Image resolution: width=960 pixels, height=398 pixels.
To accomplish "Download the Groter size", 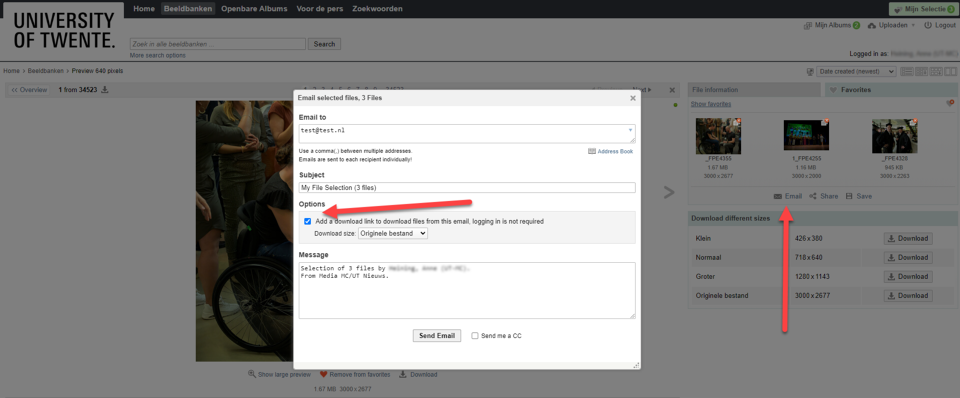I will pyautogui.click(x=908, y=277).
